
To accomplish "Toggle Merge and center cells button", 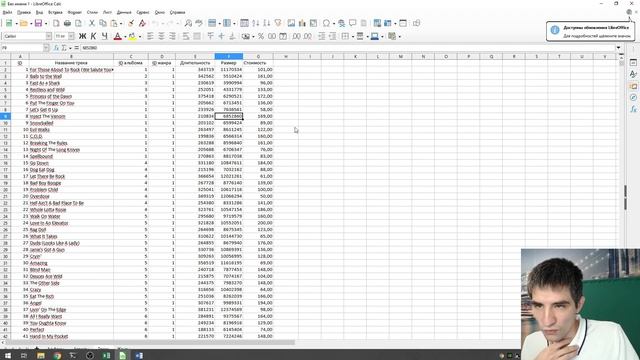I will click(x=197, y=36).
